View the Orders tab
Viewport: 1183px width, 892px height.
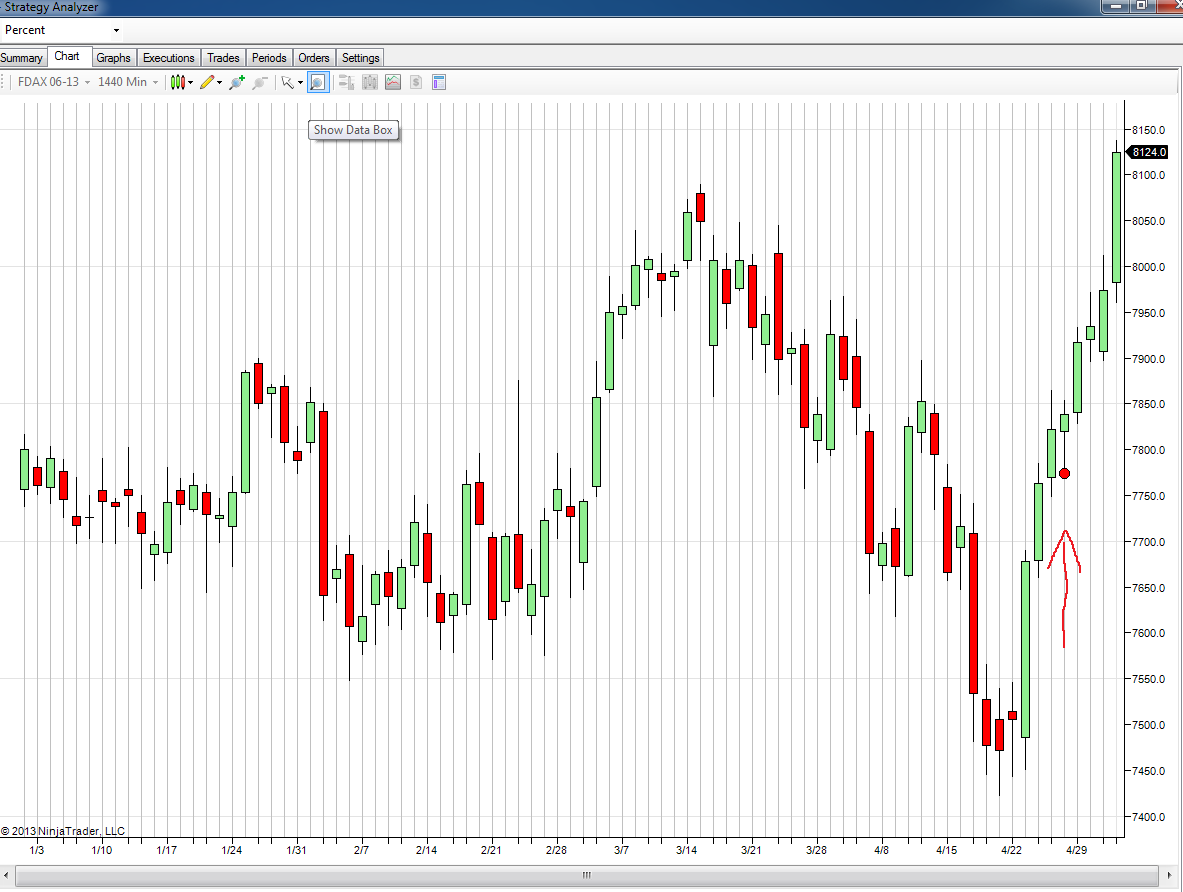click(314, 58)
